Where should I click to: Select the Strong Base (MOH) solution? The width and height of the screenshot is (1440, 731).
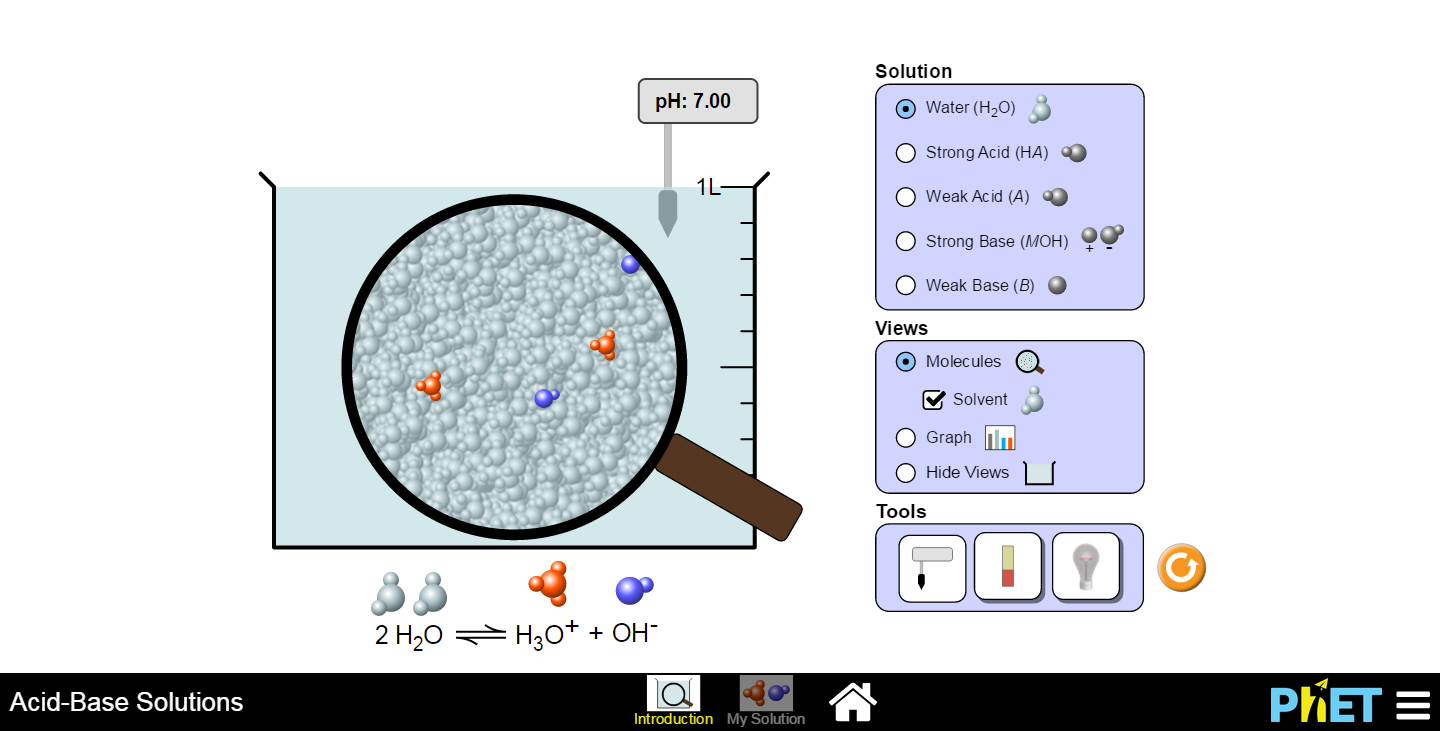[x=905, y=241]
